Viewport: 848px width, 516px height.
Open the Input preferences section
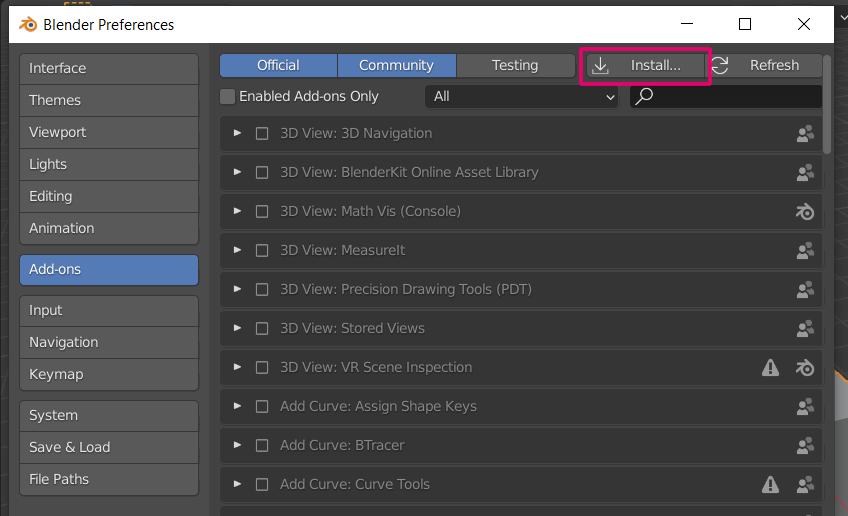click(x=109, y=311)
